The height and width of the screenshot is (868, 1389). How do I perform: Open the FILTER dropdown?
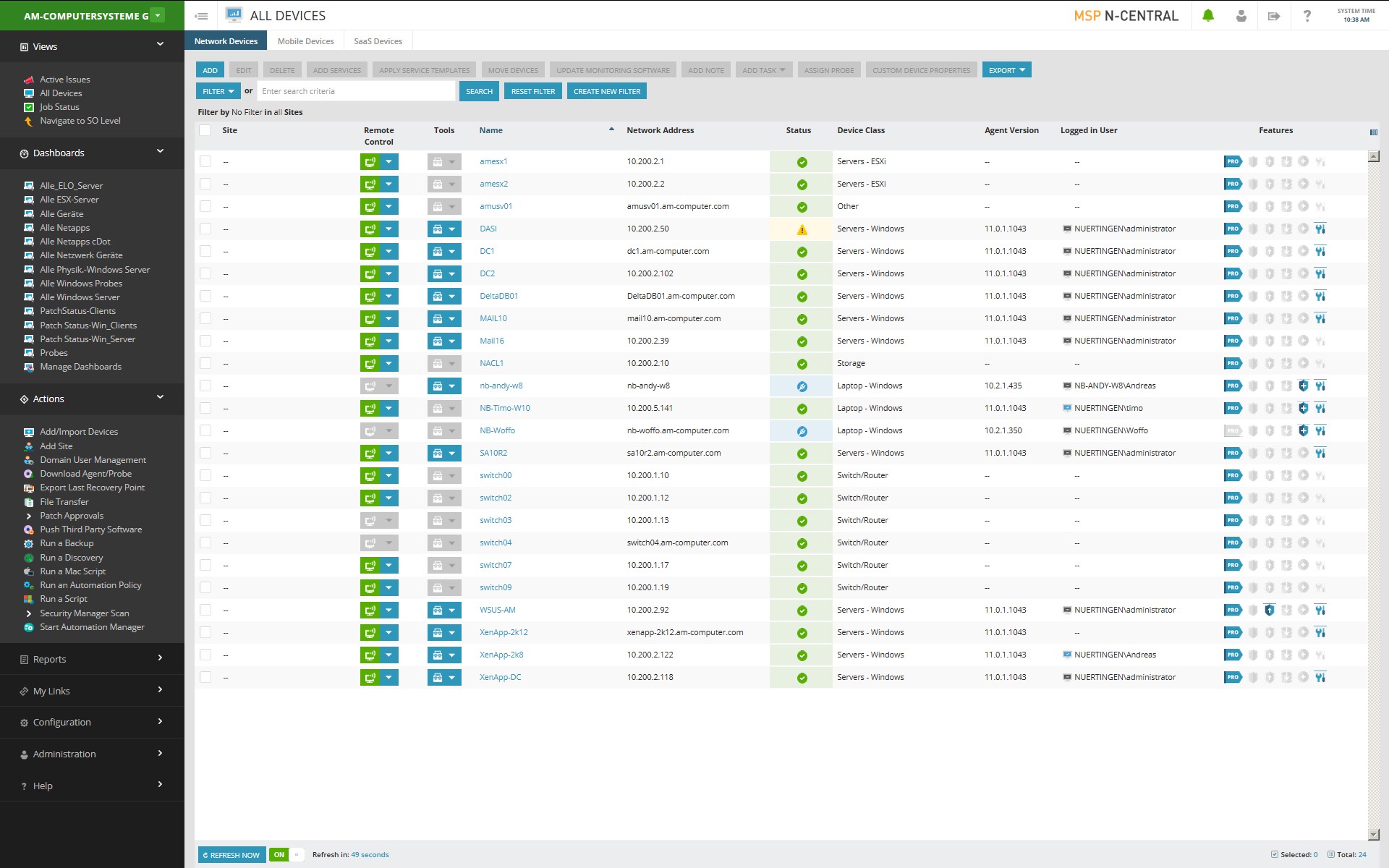tap(218, 91)
